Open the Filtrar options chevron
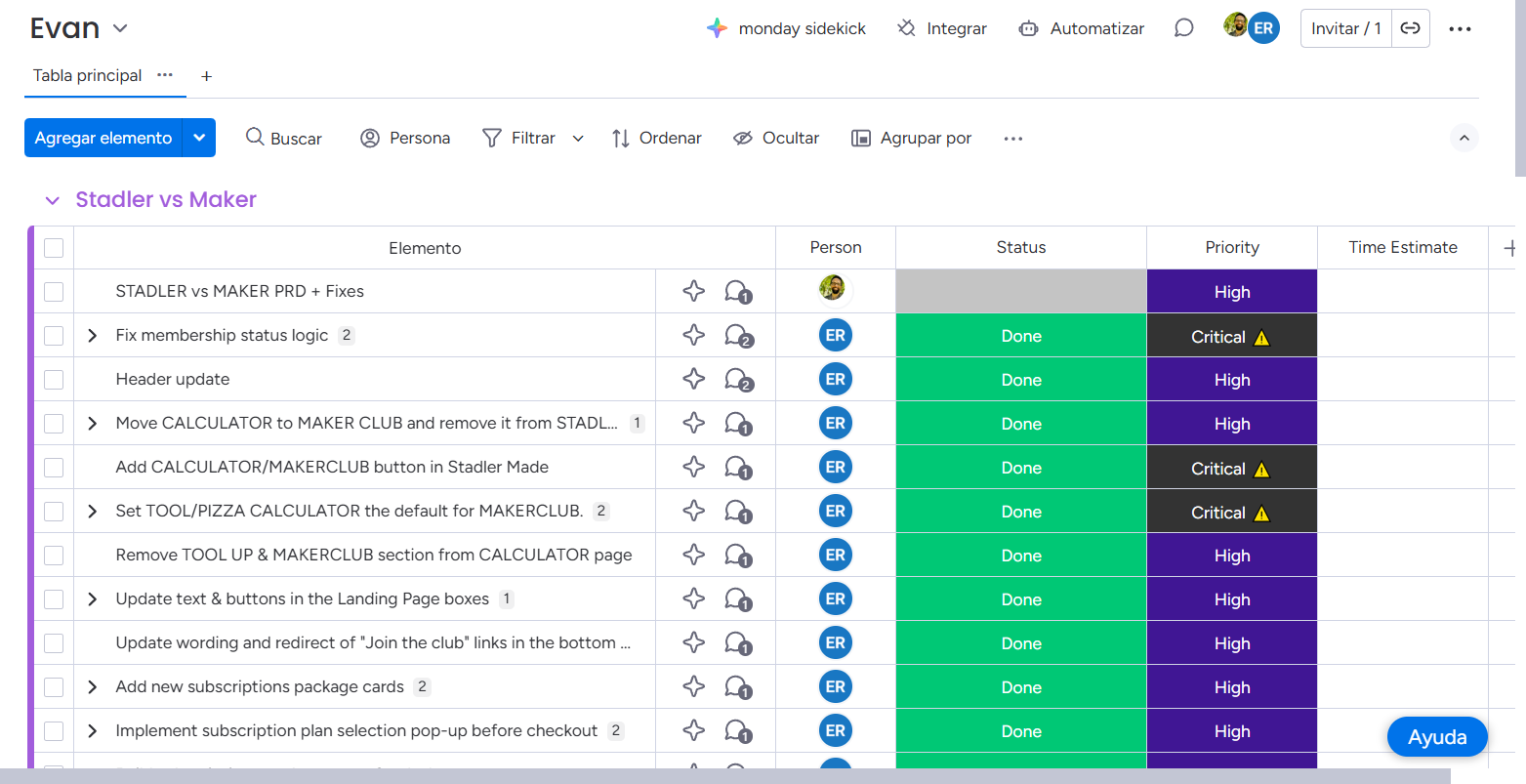Image resolution: width=1526 pixels, height=784 pixels. [578, 139]
